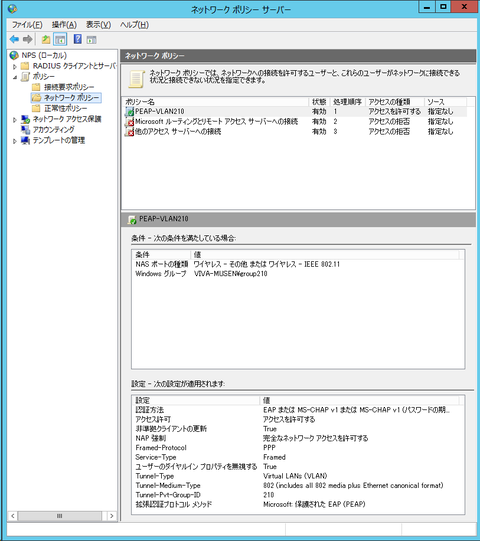Screen dimensions: 480x541
Task: Click the ポリシー node icon
Action: pyautogui.click(x=25, y=77)
